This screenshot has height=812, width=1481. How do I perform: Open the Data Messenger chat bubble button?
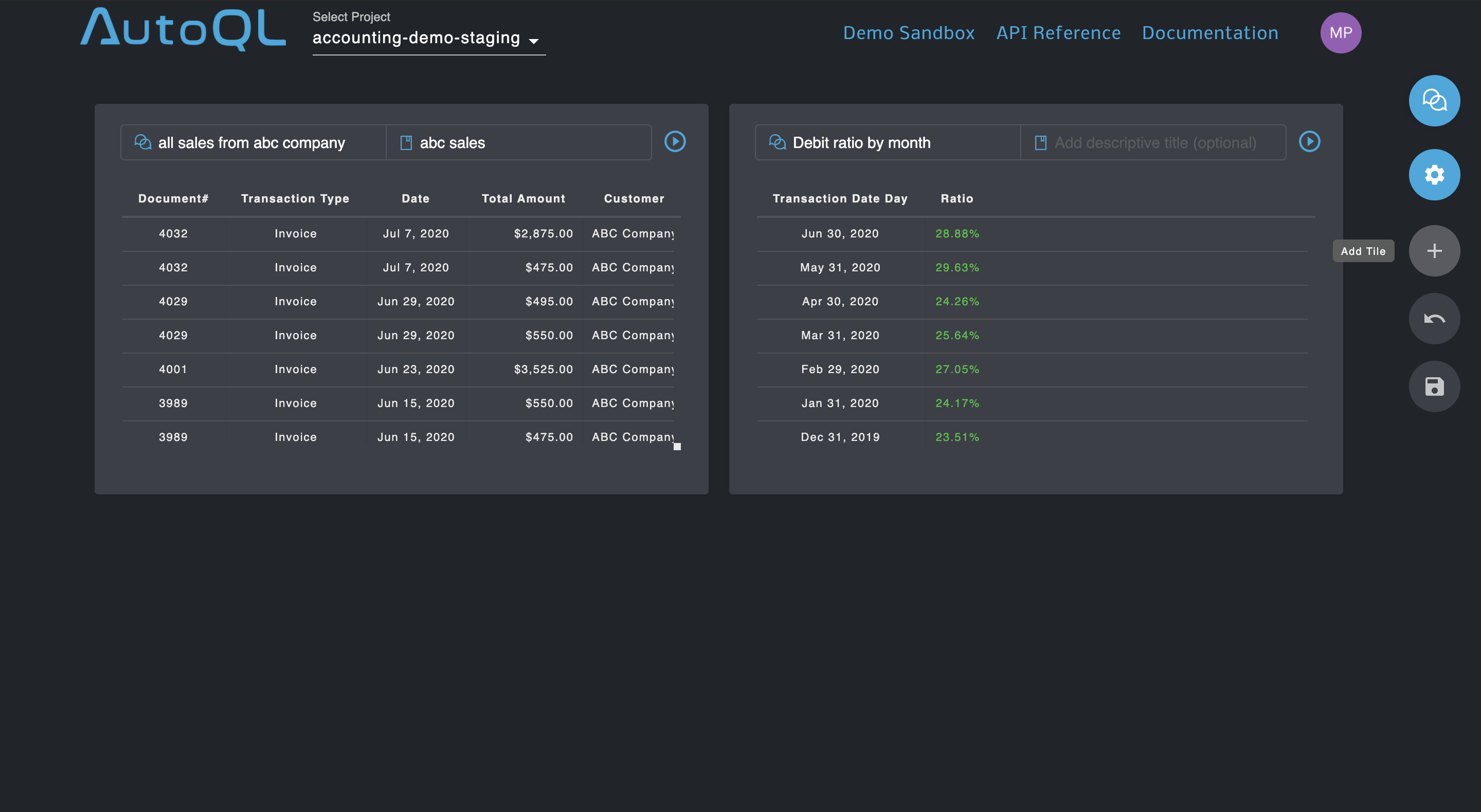1434,101
